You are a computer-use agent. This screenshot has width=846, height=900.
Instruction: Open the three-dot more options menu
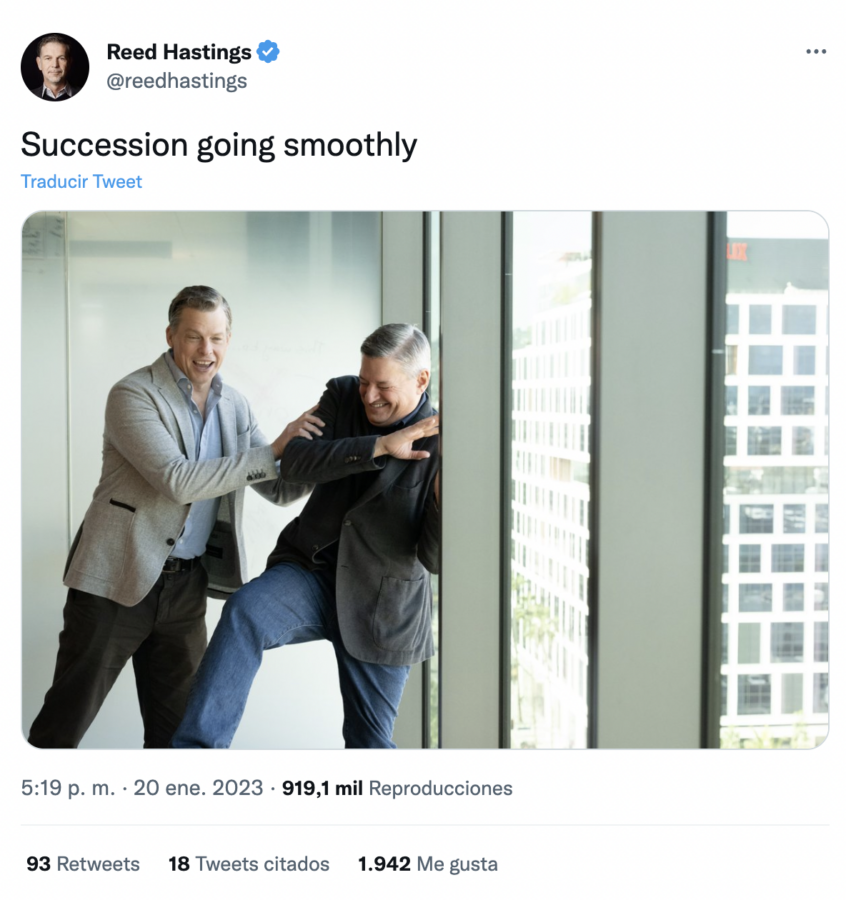(x=816, y=52)
